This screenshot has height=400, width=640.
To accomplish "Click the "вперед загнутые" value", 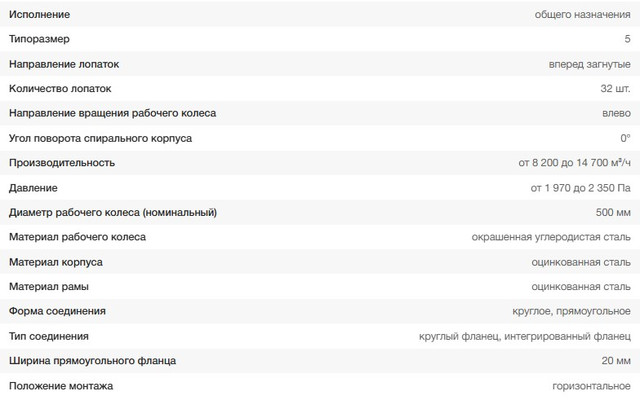I will [x=590, y=64].
